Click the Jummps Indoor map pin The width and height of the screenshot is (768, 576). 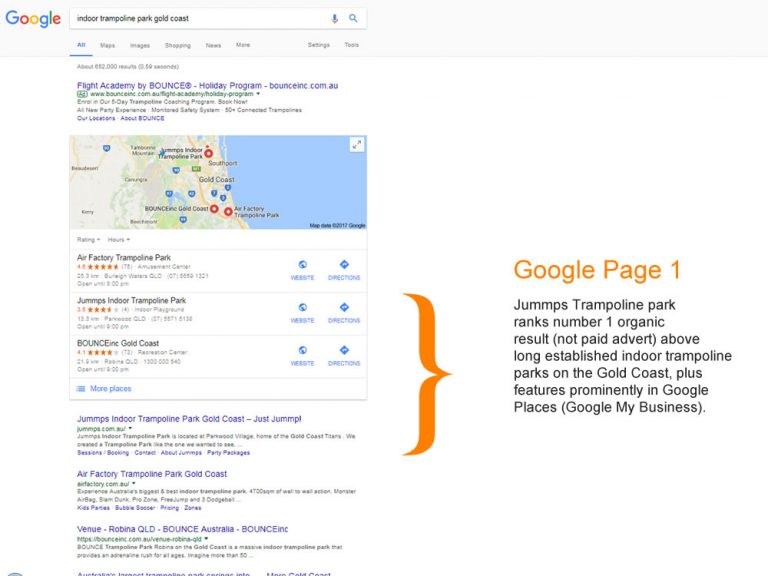[x=208, y=155]
